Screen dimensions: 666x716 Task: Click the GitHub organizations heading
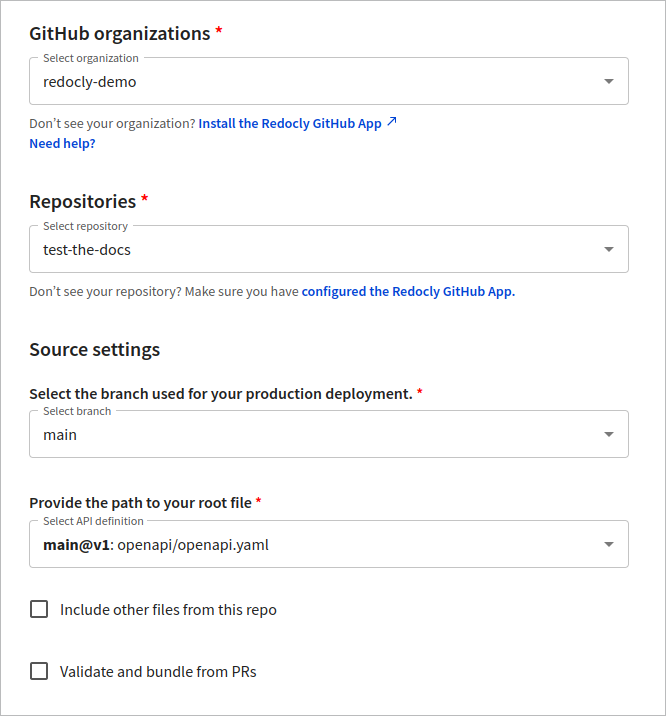[x=120, y=34]
